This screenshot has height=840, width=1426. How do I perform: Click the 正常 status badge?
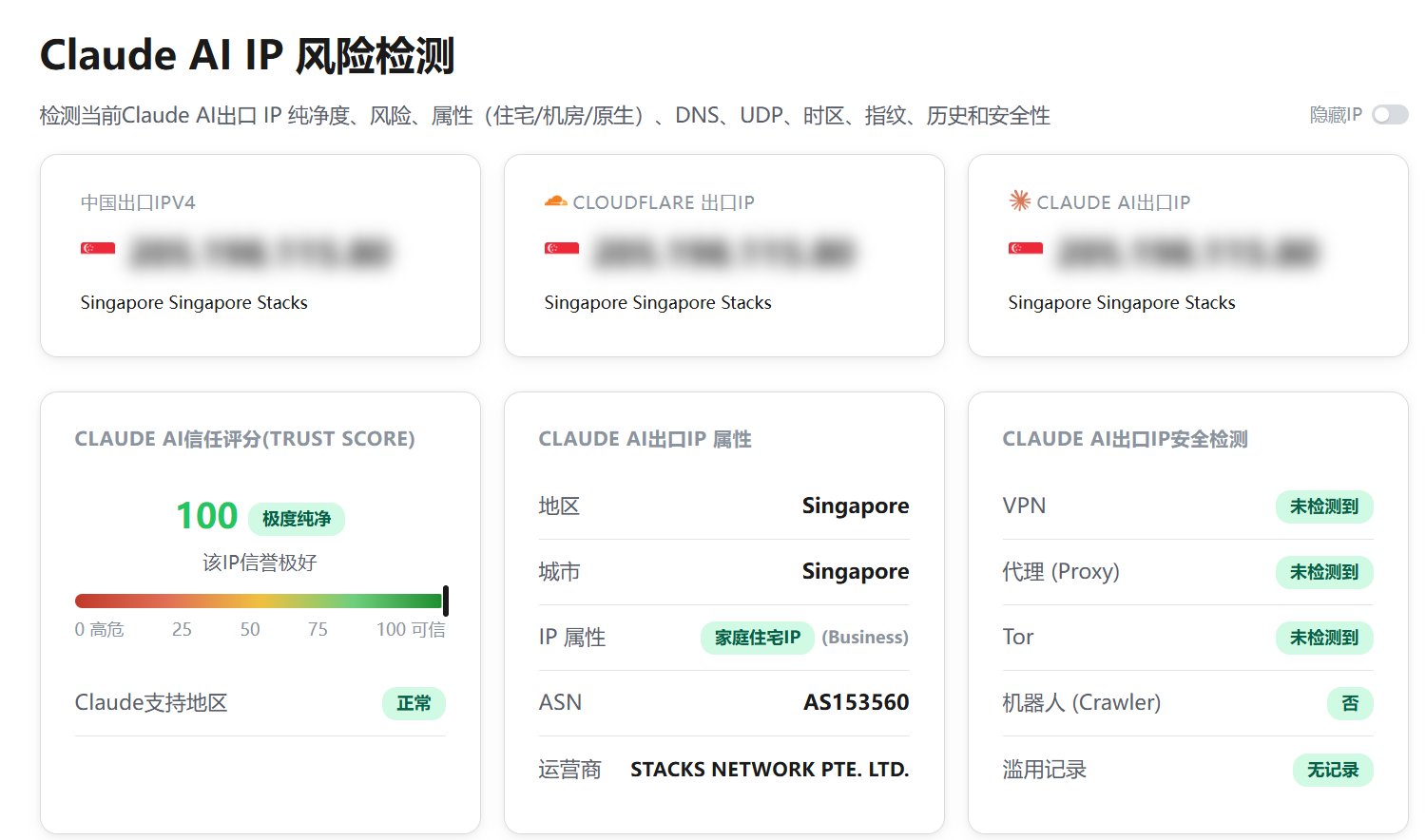(414, 703)
